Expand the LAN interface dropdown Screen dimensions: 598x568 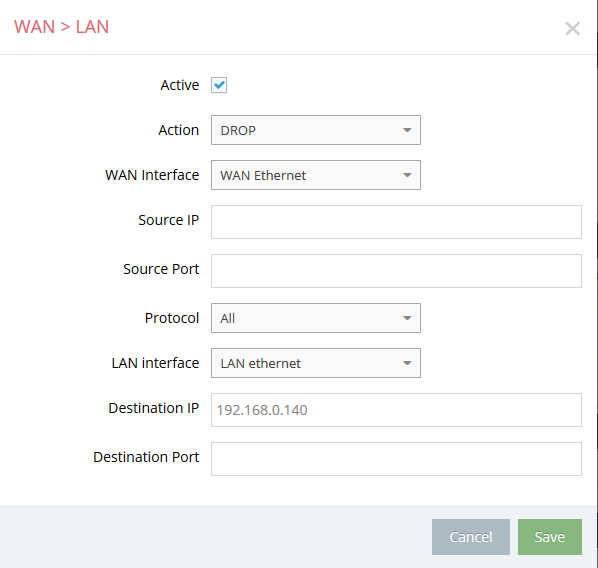(316, 363)
